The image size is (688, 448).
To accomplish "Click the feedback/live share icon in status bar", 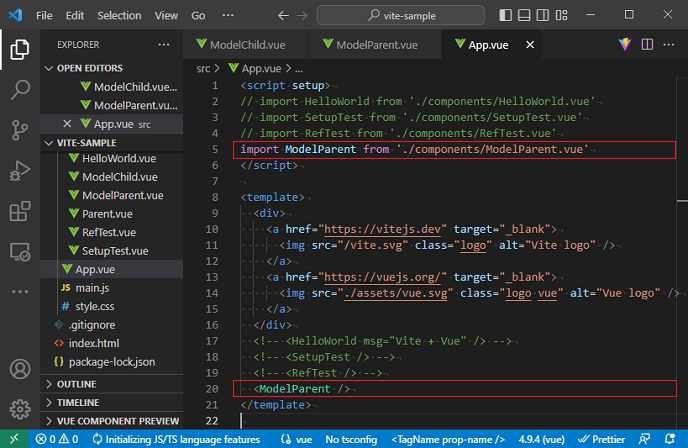I will click(x=645, y=439).
